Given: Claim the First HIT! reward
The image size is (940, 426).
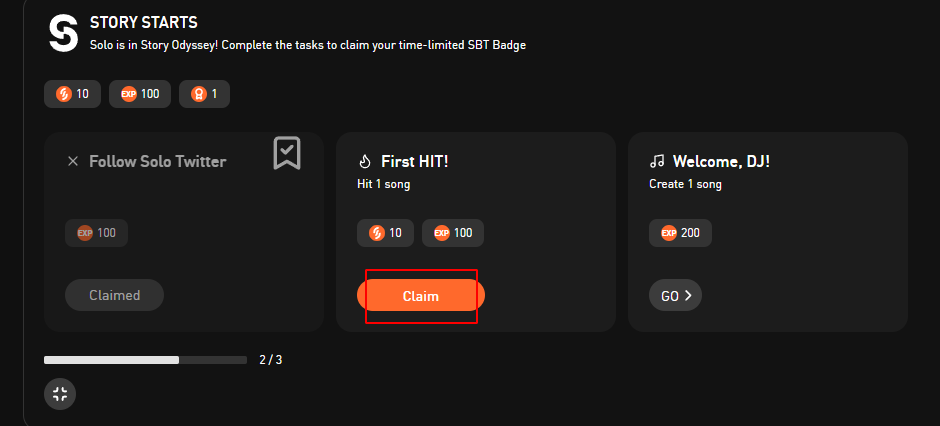Looking at the screenshot, I should [421, 295].
